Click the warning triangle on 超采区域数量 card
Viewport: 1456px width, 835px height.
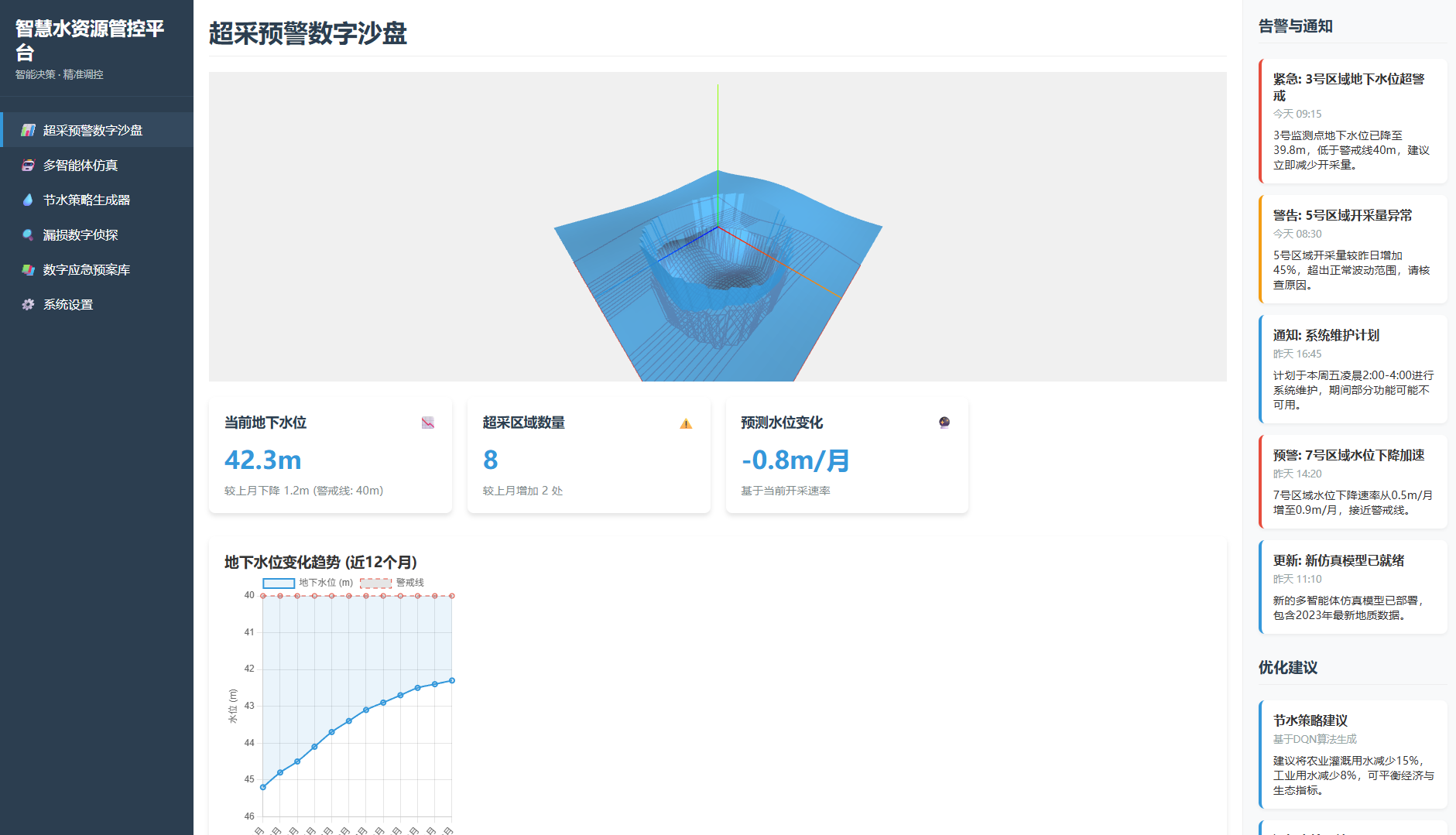[686, 423]
